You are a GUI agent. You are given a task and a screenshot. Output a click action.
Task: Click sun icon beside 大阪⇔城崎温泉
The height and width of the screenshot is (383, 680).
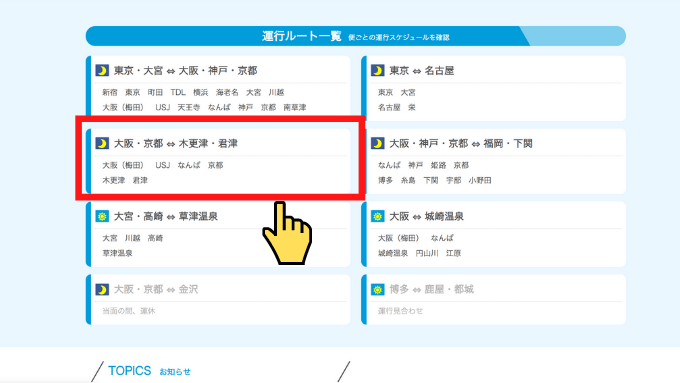[377, 216]
